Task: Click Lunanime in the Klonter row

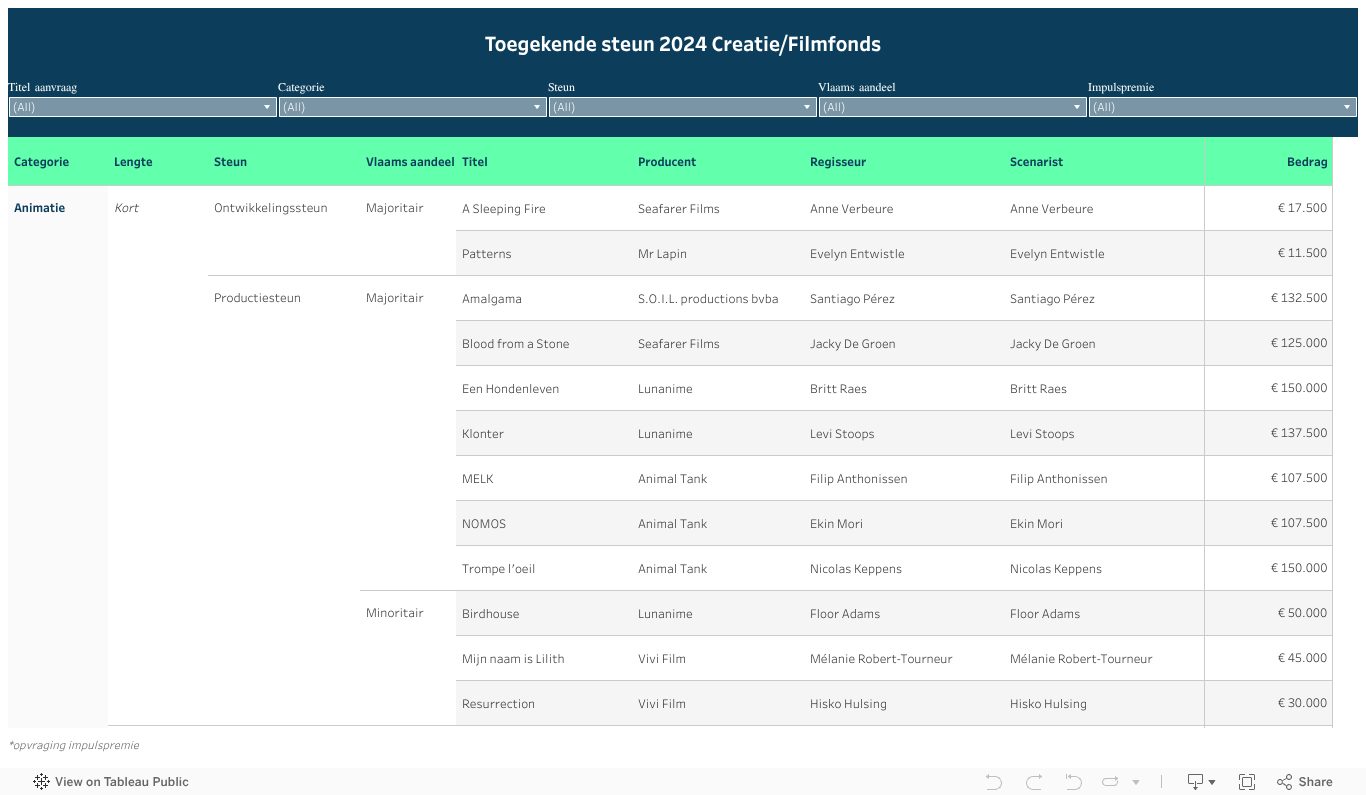Action: (x=665, y=434)
